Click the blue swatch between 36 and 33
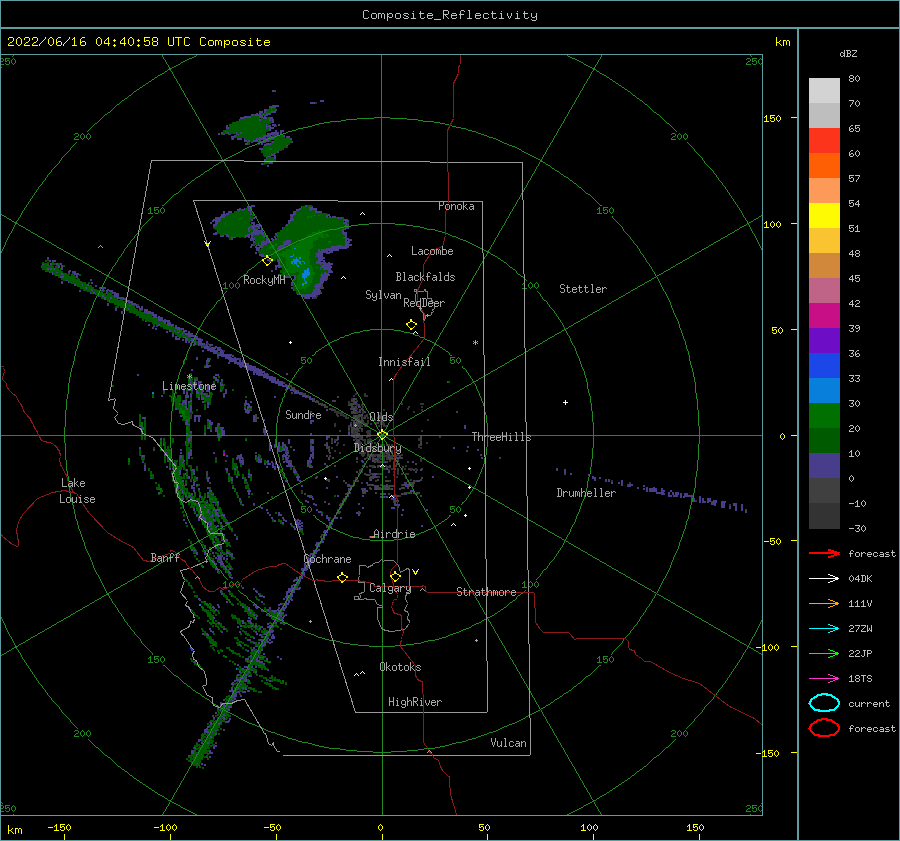Image resolution: width=900 pixels, height=841 pixels. [x=824, y=366]
